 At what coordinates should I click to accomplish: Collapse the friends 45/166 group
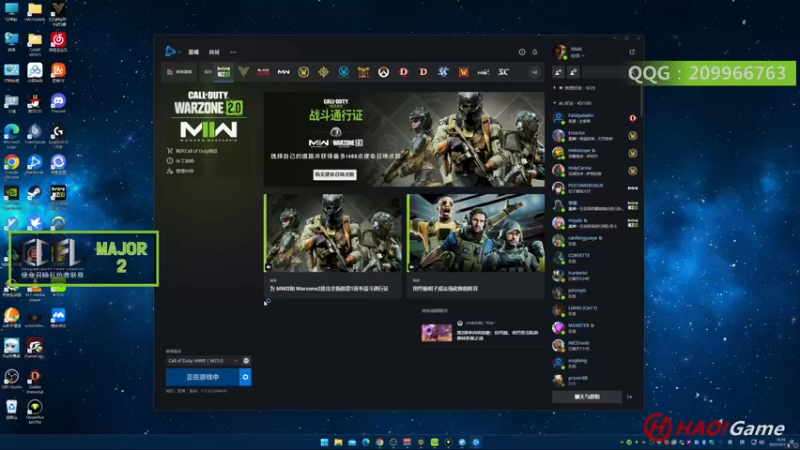click(x=570, y=103)
